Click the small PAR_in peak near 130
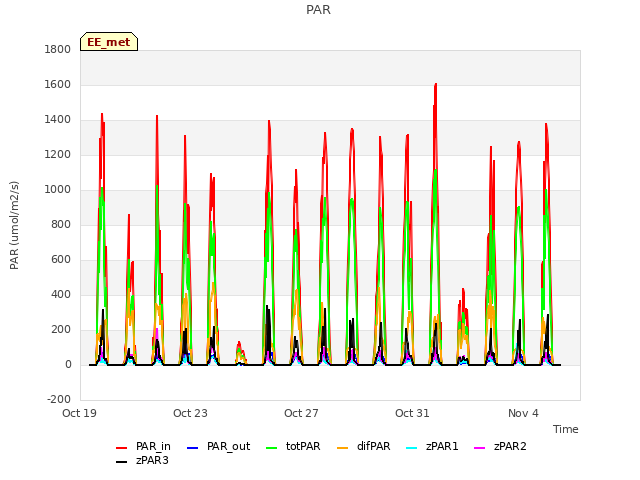Image resolution: width=640 pixels, height=480 pixels. (x=239, y=342)
